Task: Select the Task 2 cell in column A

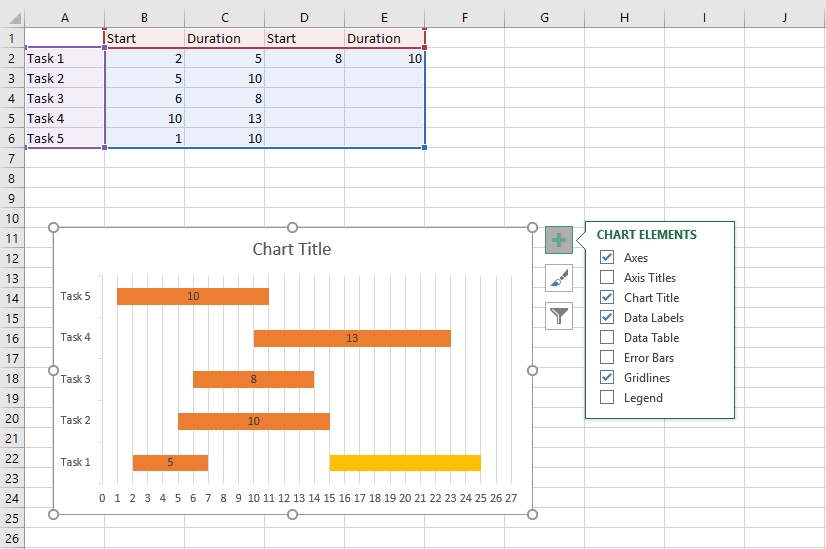Action: tap(64, 79)
